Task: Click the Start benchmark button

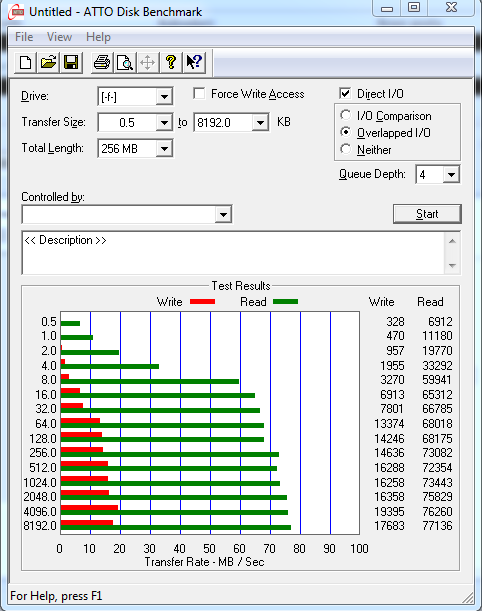Action: tap(427, 214)
